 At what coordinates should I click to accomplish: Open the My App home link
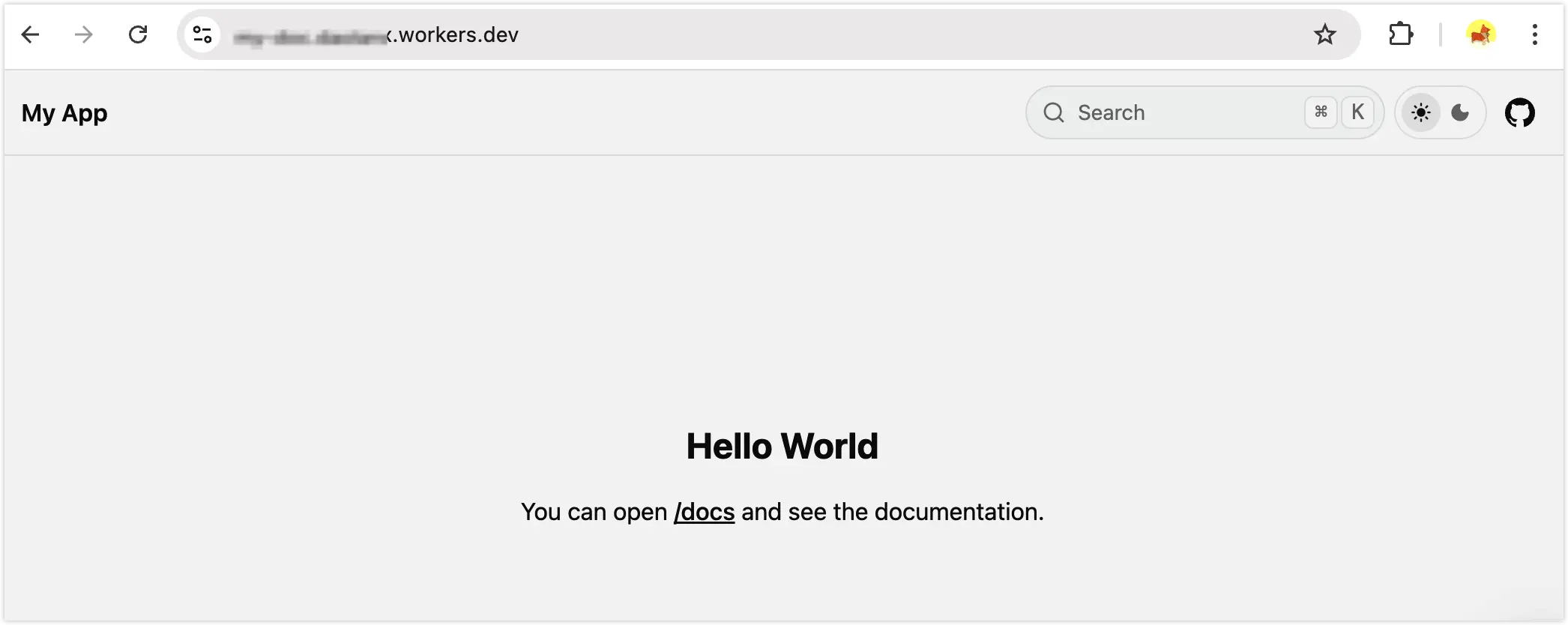(x=64, y=113)
